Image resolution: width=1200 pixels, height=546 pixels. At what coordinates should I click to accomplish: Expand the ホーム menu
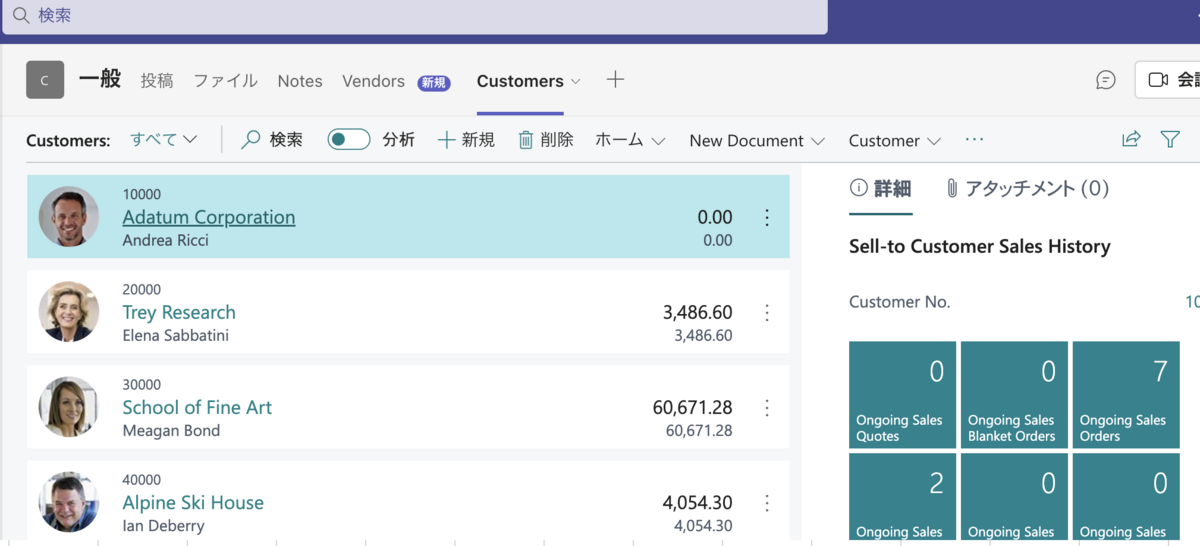pos(630,141)
